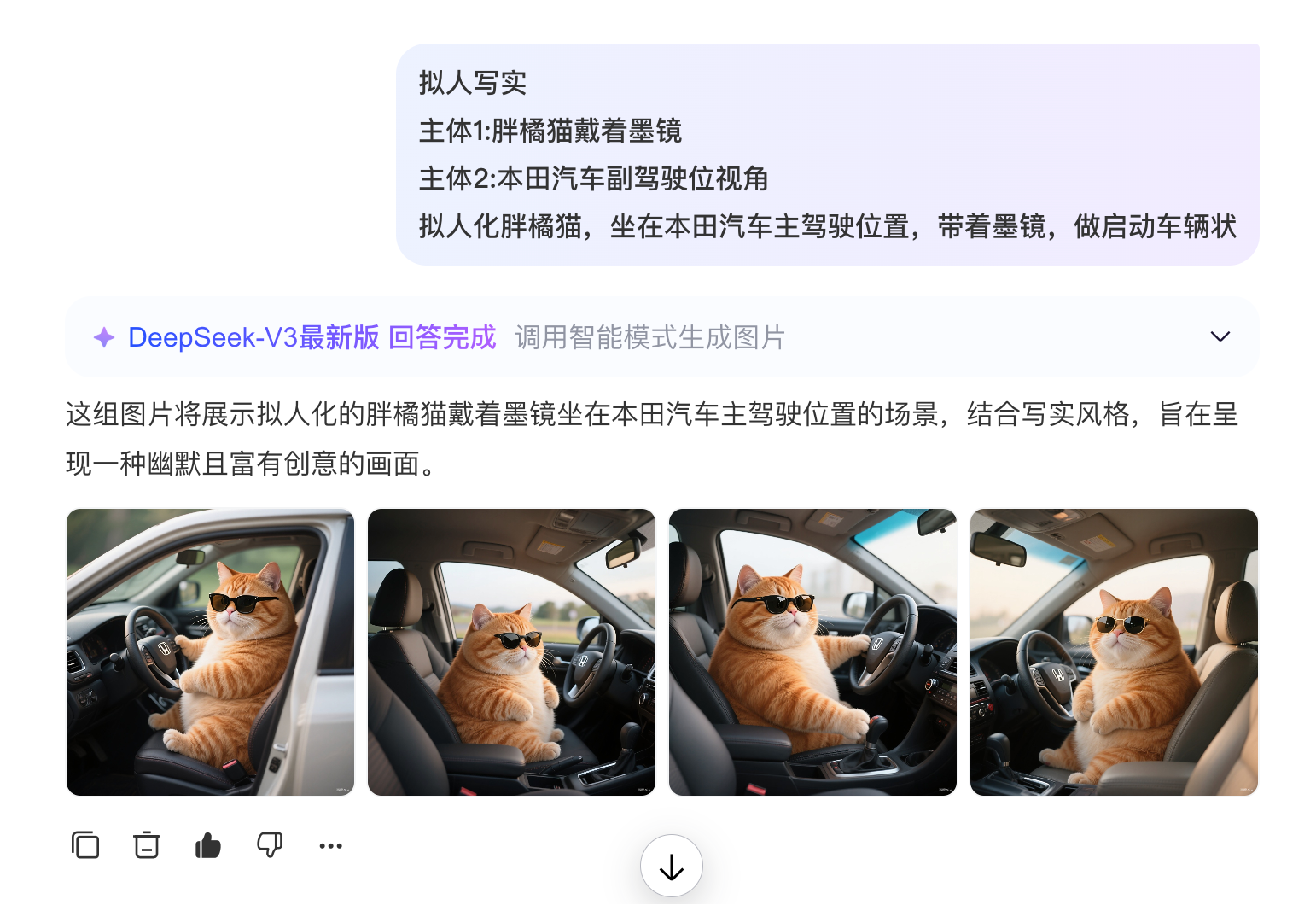Click the user prompt message bubble
The image size is (1316, 905).
828,155
